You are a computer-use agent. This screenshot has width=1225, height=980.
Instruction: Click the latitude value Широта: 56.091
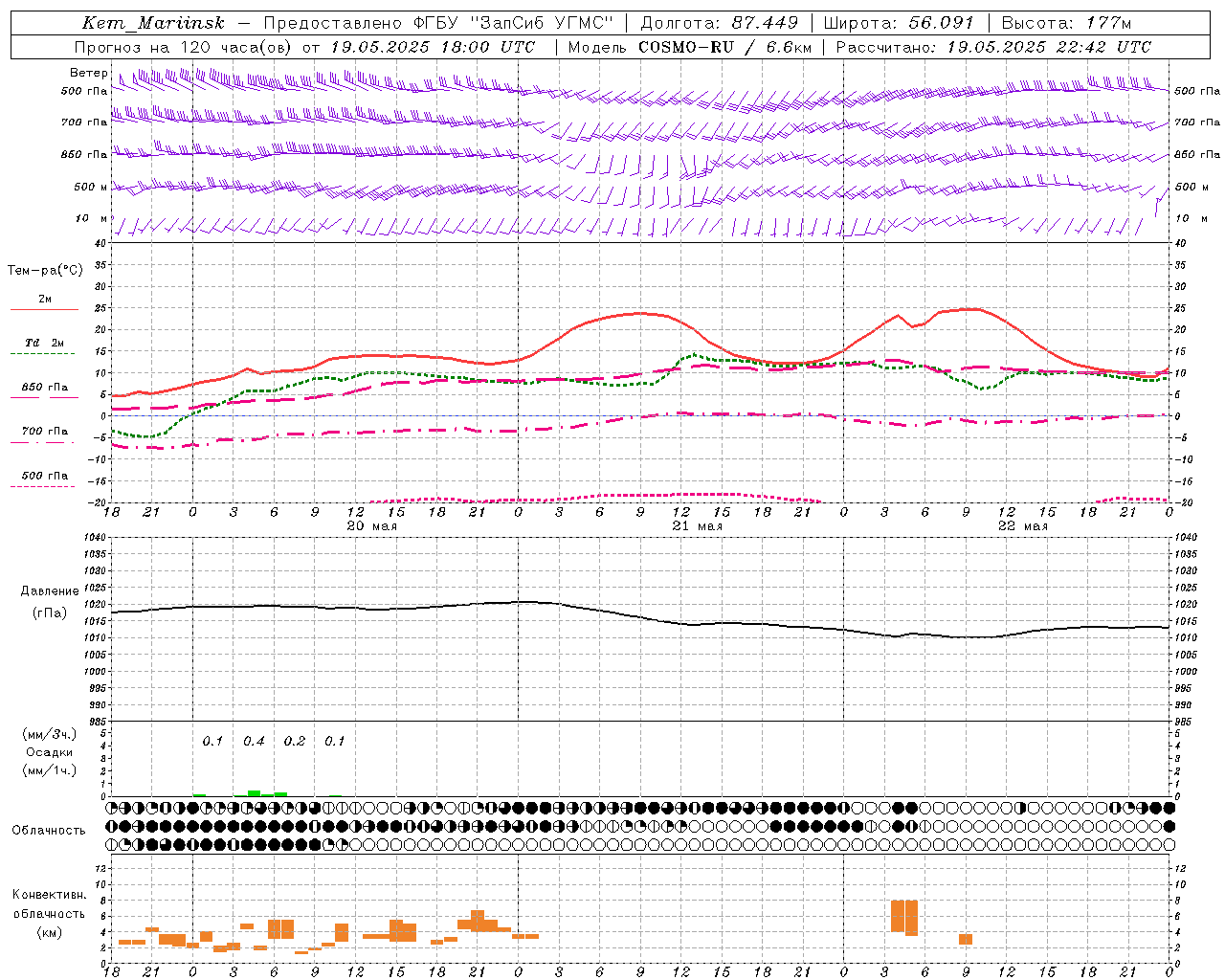899,23
